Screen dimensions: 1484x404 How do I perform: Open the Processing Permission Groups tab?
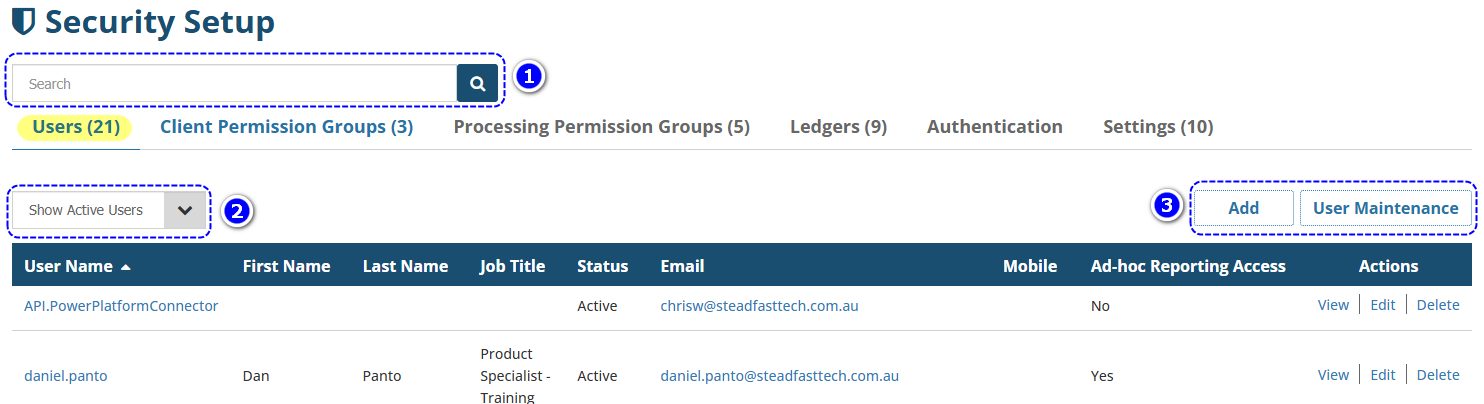(601, 127)
